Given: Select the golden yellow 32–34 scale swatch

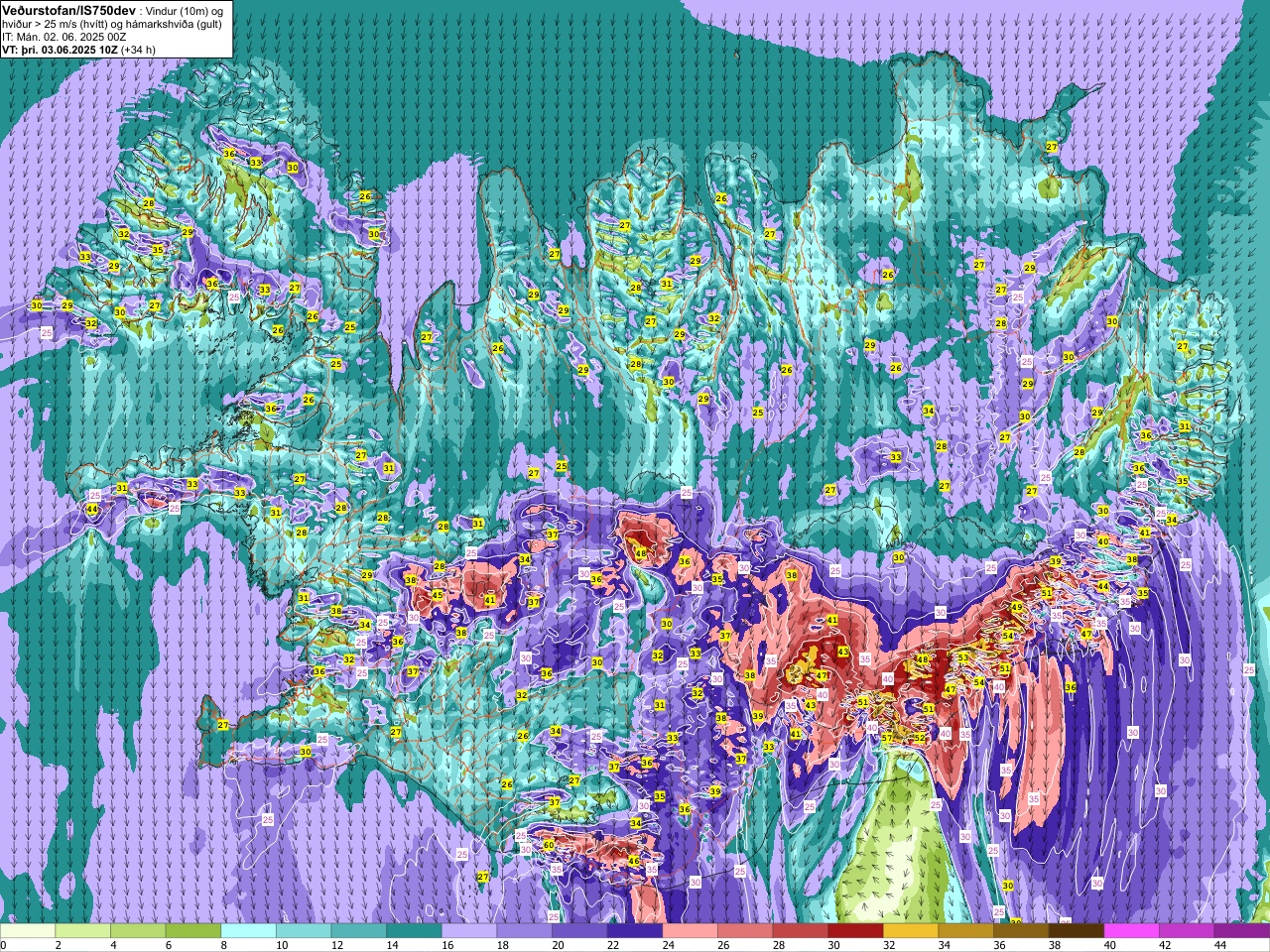Looking at the screenshot, I should [x=911, y=930].
